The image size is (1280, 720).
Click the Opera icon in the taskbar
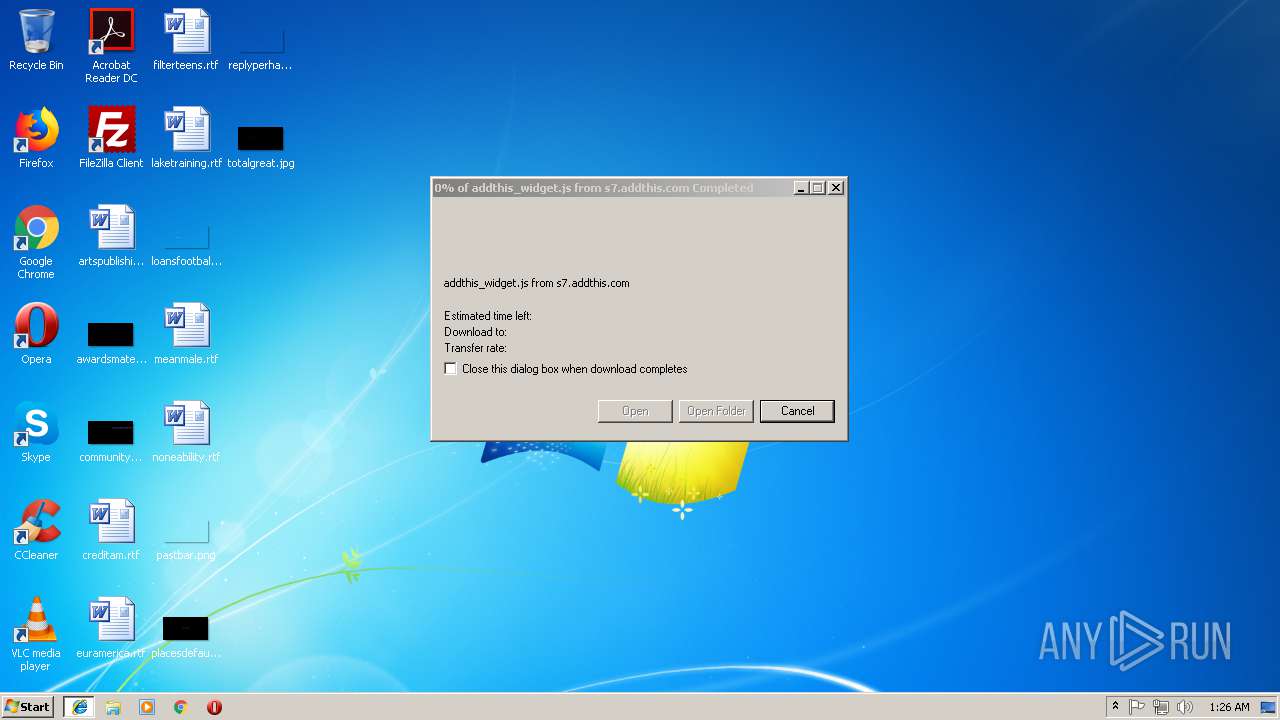[214, 707]
